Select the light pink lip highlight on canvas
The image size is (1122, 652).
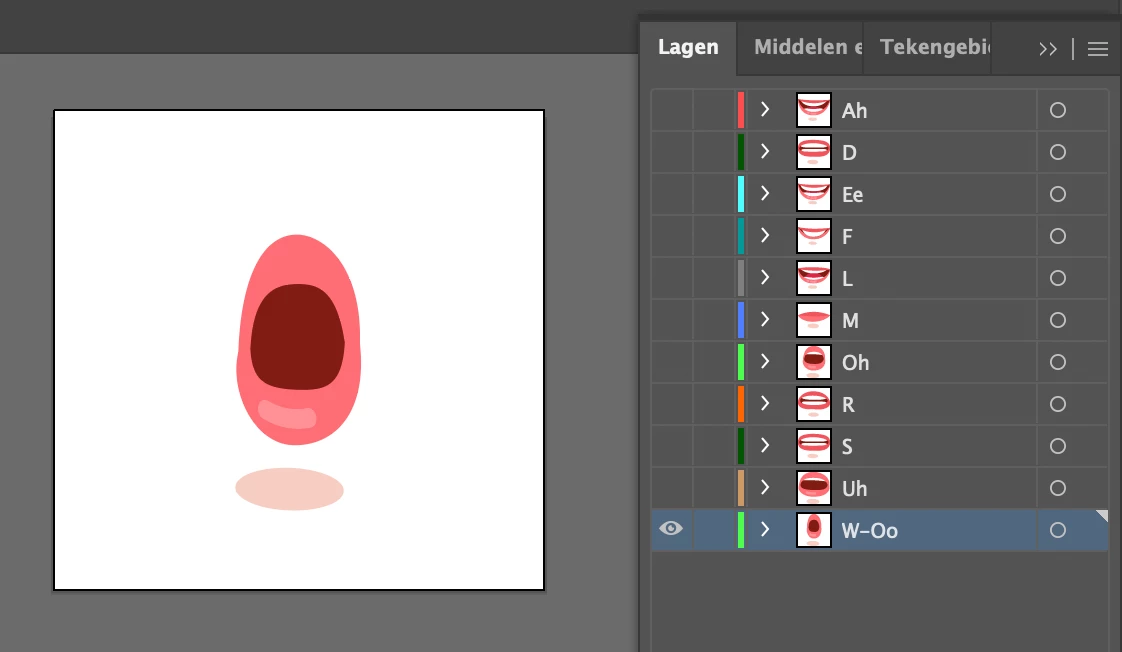[x=287, y=414]
